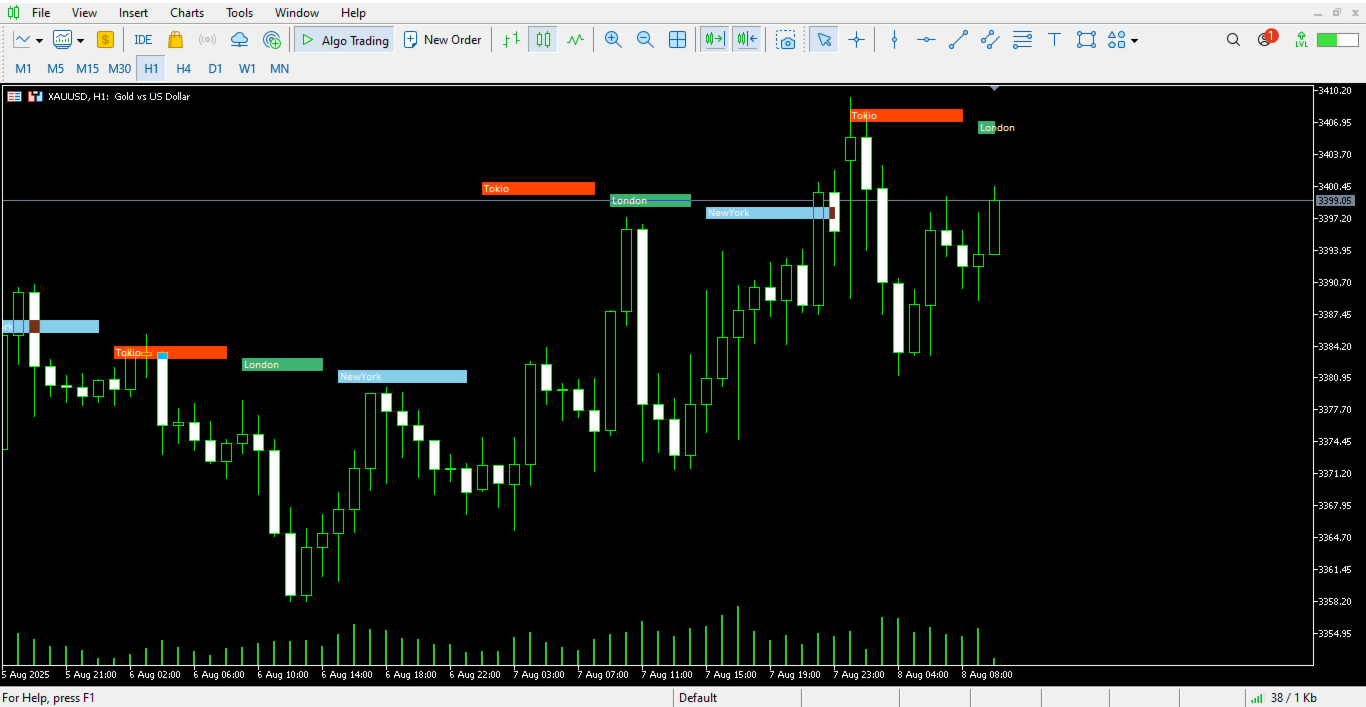Switch timeframe to M15

[87, 69]
